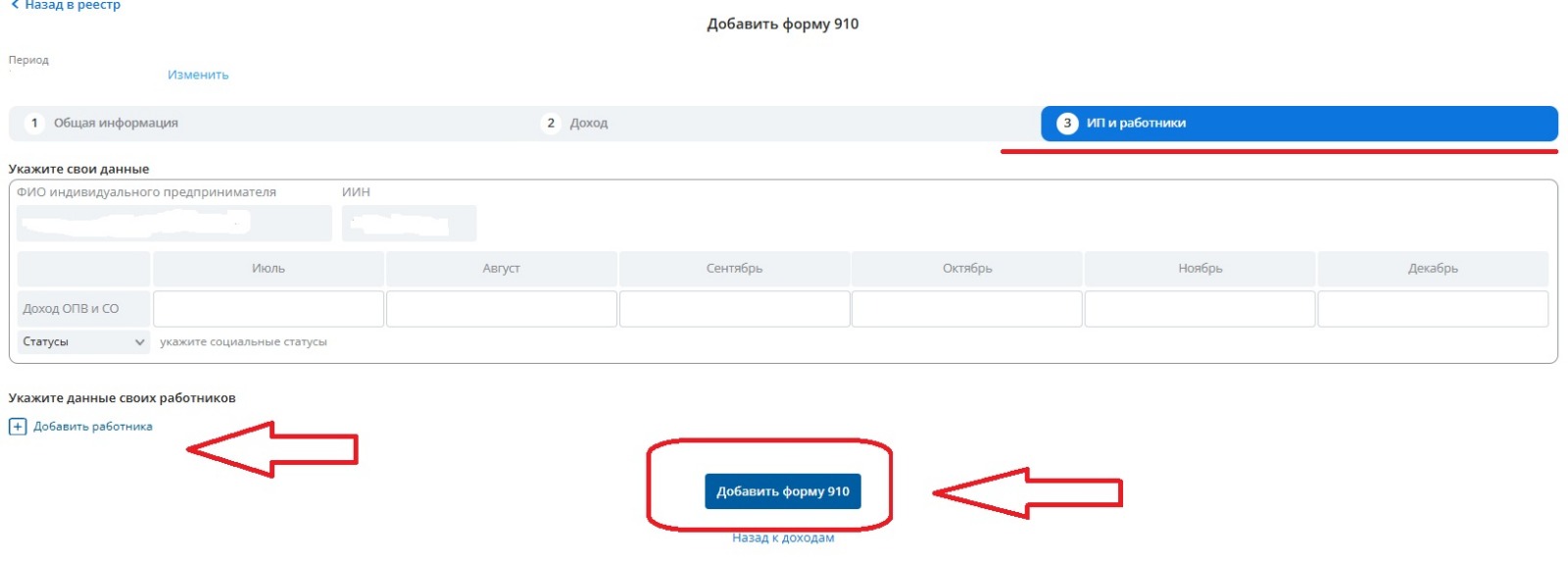The width and height of the screenshot is (1568, 563).
Task: Click the Декабрь income input field
Action: pos(1432,309)
